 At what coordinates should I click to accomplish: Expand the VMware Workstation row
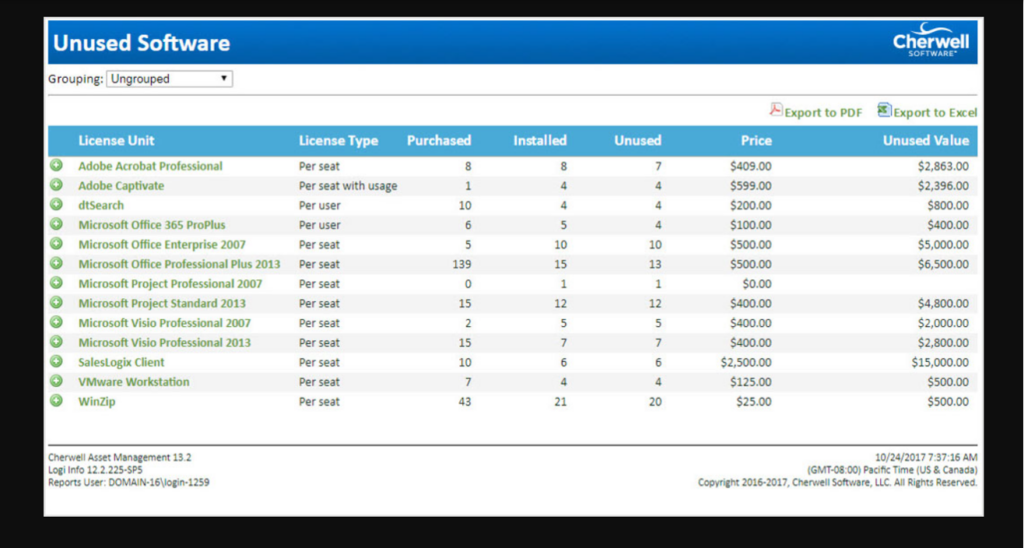pyautogui.click(x=56, y=381)
